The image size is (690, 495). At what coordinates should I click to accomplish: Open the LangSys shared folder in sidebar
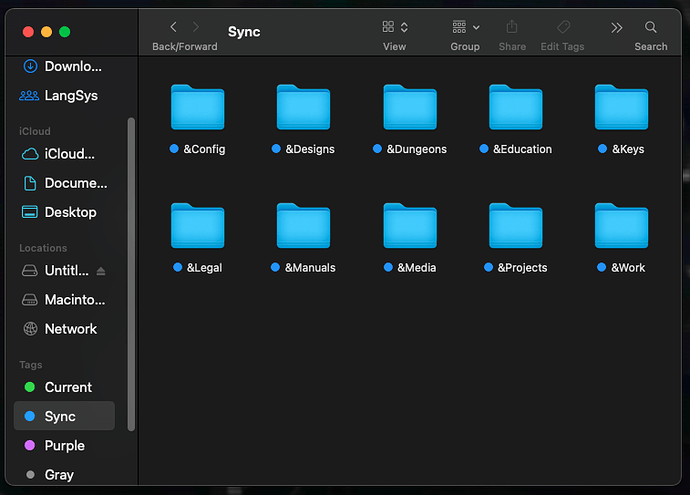click(64, 95)
